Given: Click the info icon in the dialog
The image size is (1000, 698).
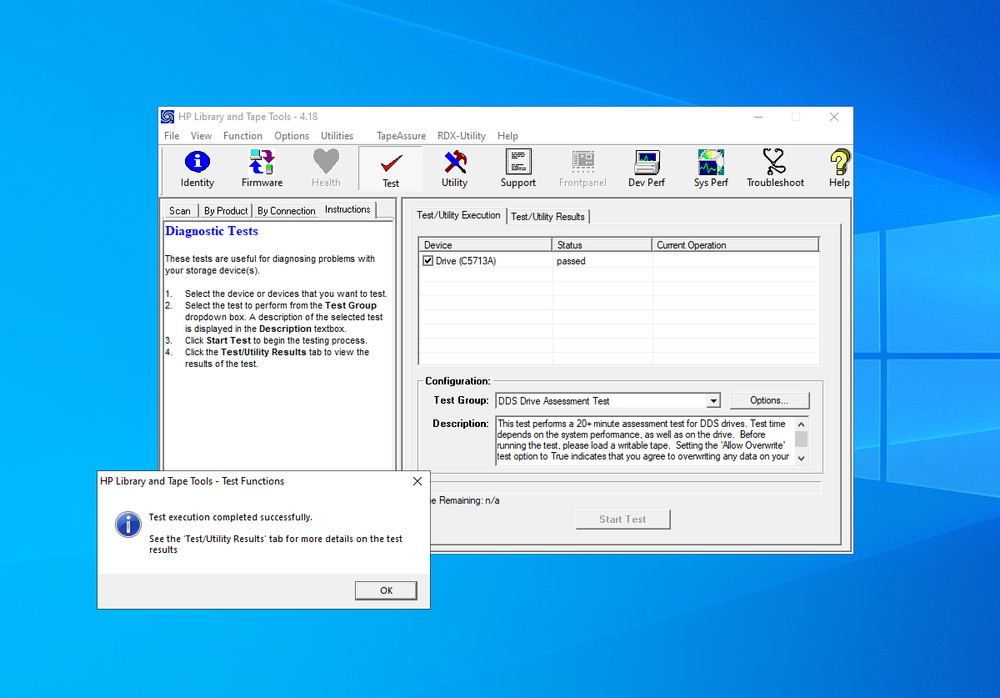Looking at the screenshot, I should [128, 524].
